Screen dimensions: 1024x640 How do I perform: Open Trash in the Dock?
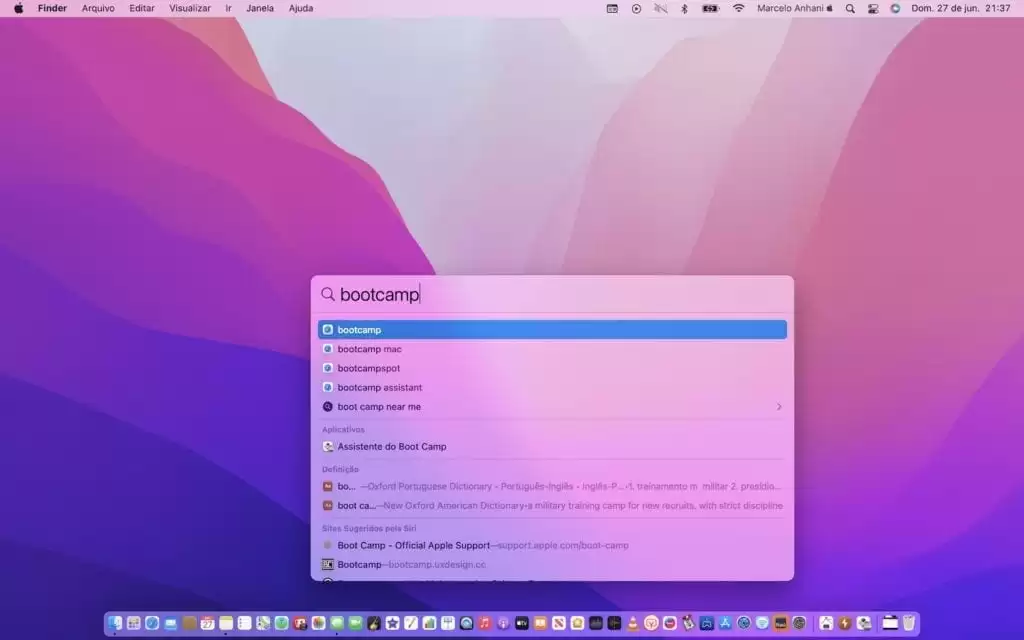908,623
